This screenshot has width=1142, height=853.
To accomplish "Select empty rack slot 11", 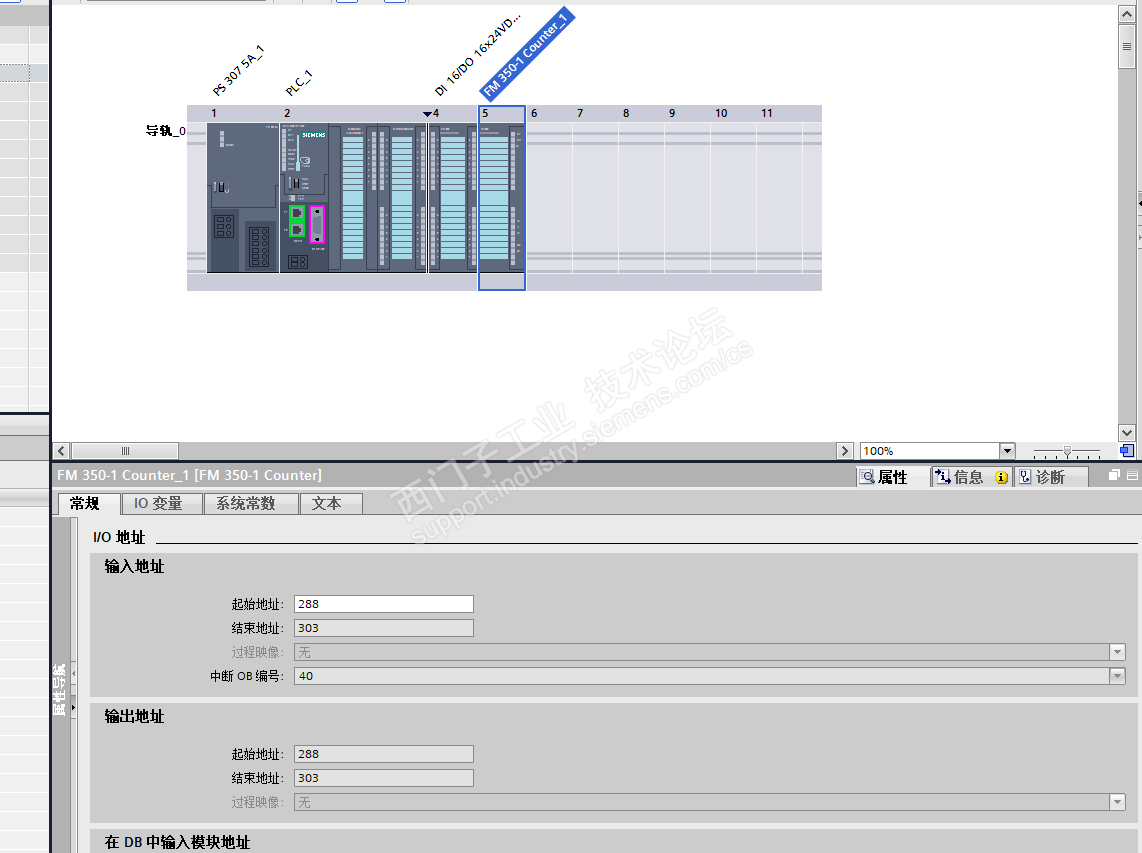I will click(779, 198).
